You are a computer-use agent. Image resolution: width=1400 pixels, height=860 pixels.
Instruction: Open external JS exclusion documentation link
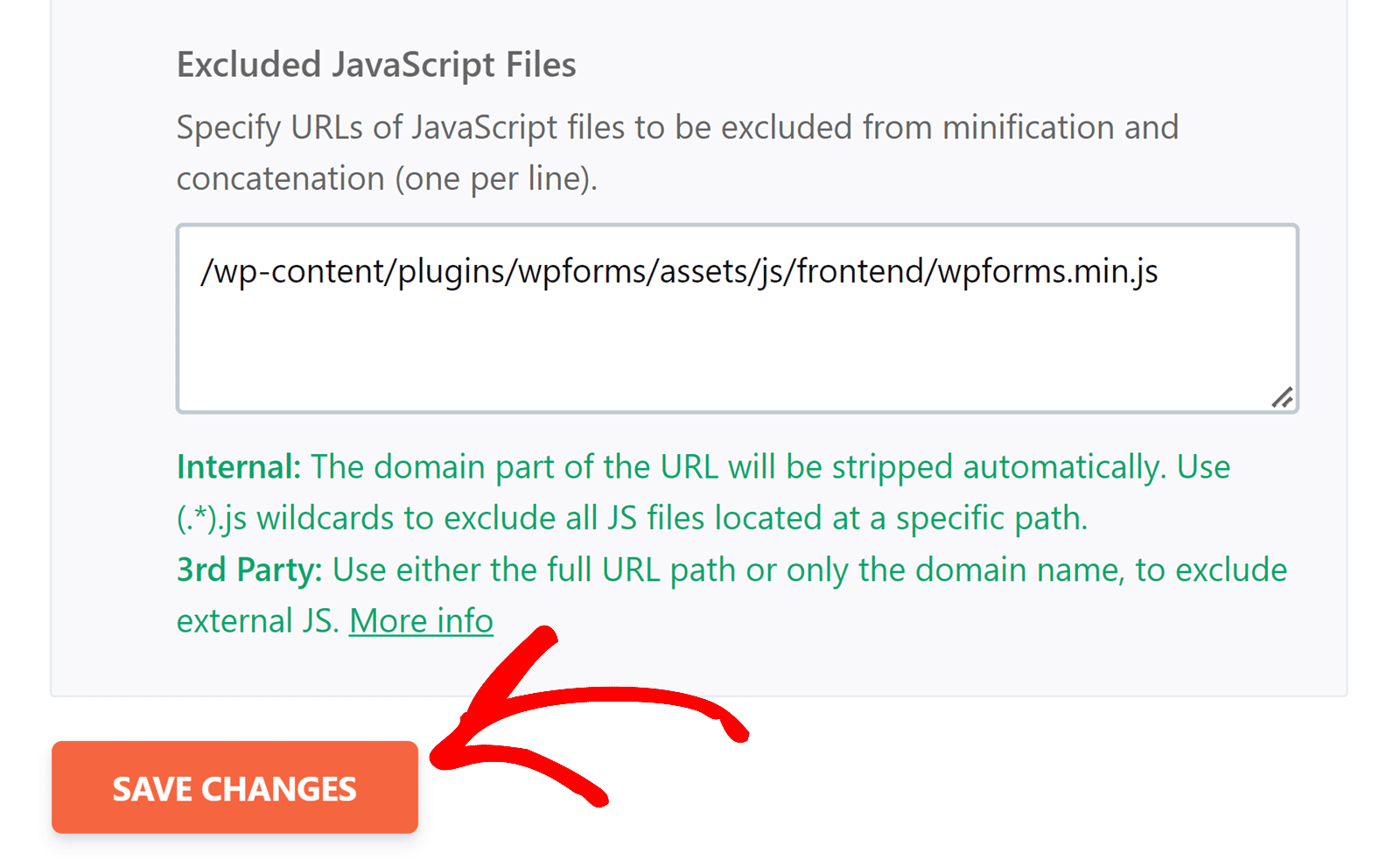tap(420, 620)
